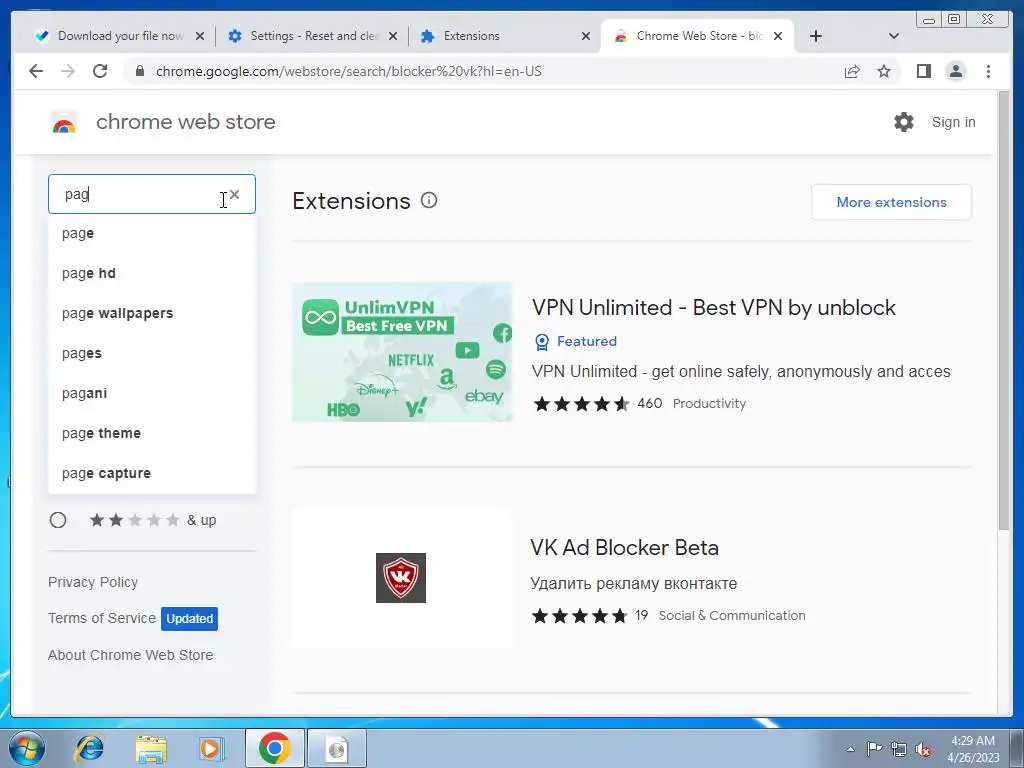The width and height of the screenshot is (1024, 768).
Task: Open the Action Center flag icon
Action: coord(874,749)
